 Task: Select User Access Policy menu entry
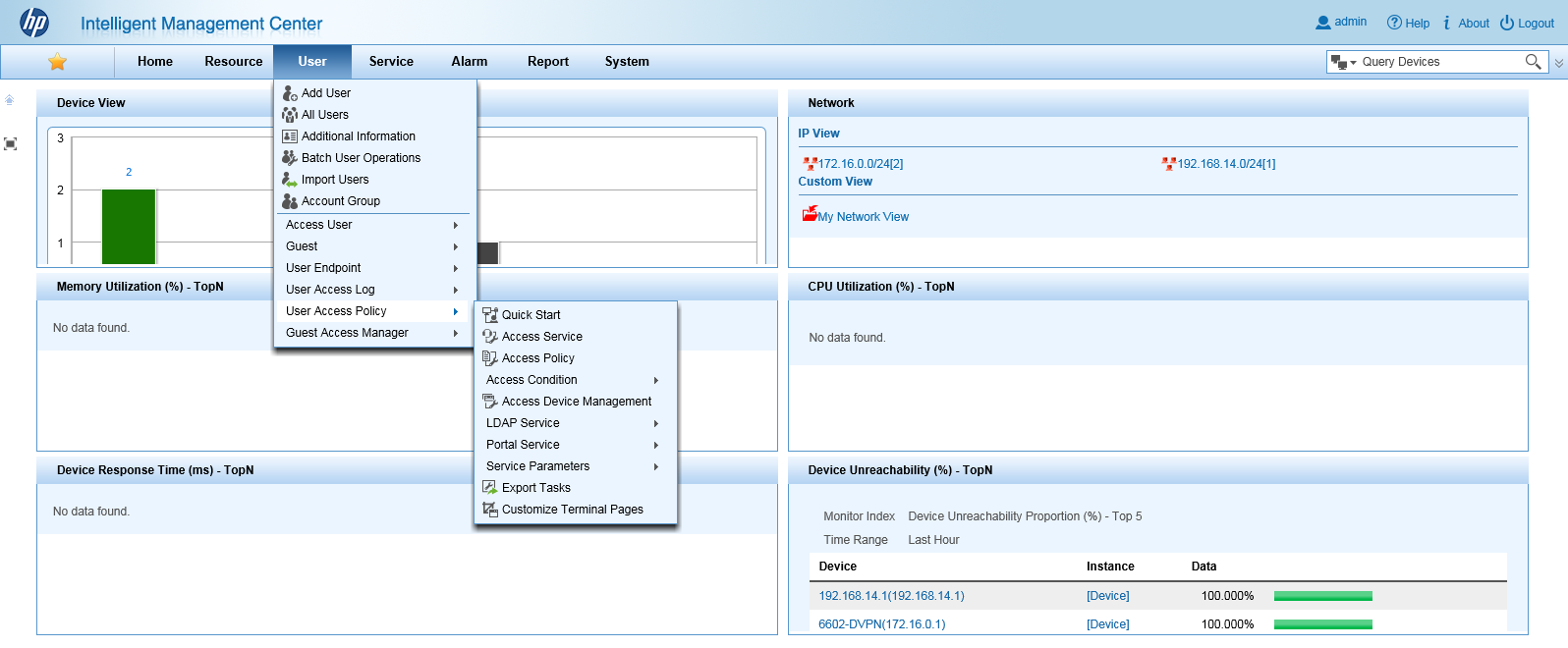[373, 311]
